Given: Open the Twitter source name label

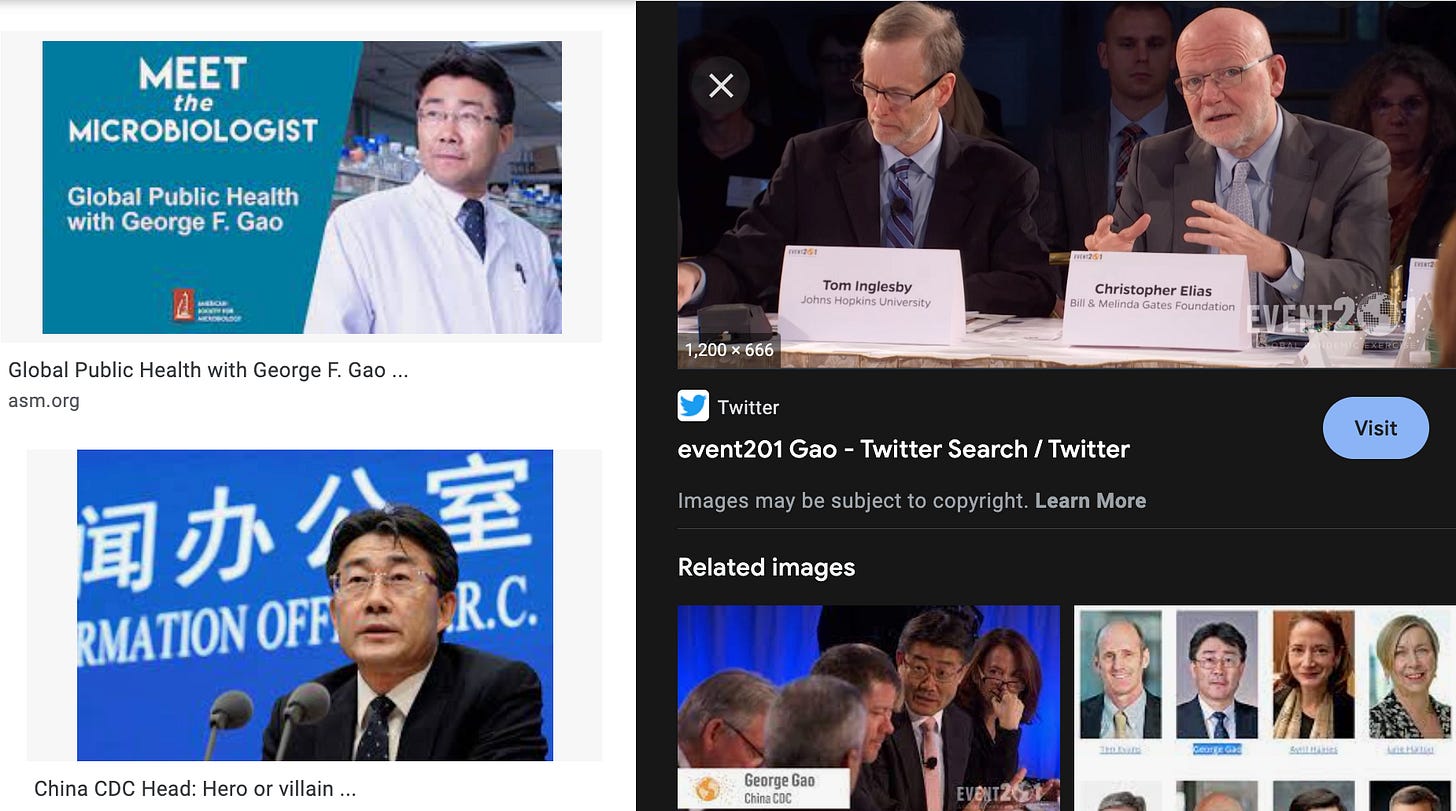Looking at the screenshot, I should (x=748, y=407).
